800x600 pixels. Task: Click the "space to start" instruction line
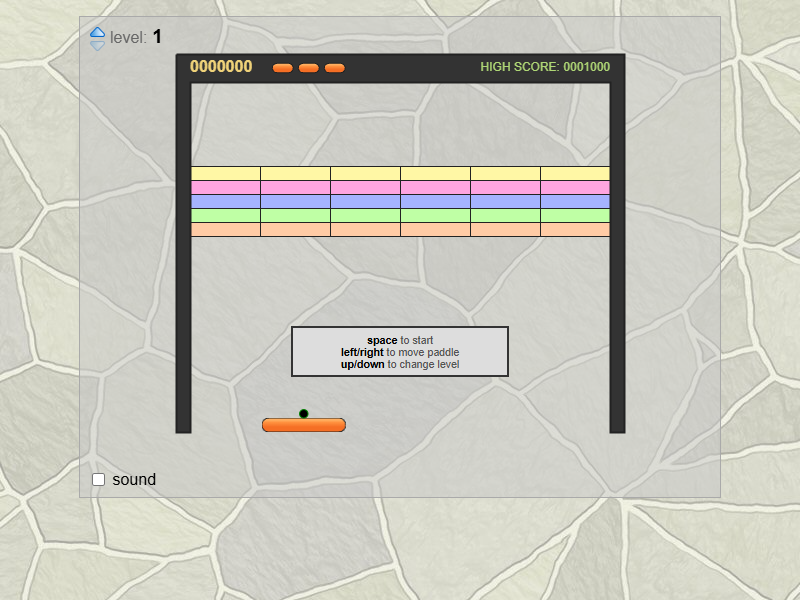tap(400, 340)
